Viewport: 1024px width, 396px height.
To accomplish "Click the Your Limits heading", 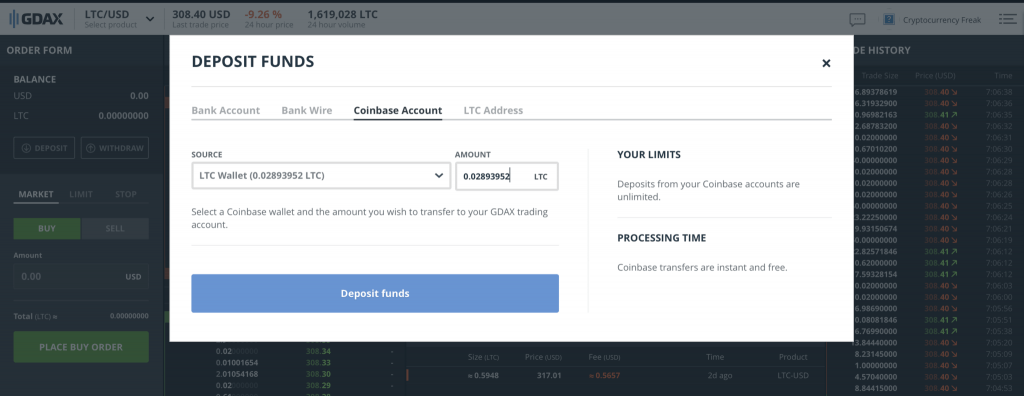I will coord(649,155).
